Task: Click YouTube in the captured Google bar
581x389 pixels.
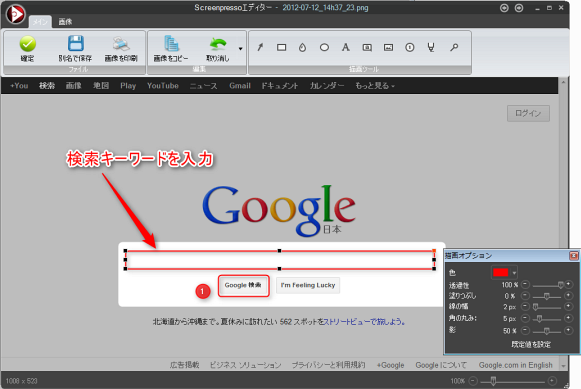Action: point(163,86)
